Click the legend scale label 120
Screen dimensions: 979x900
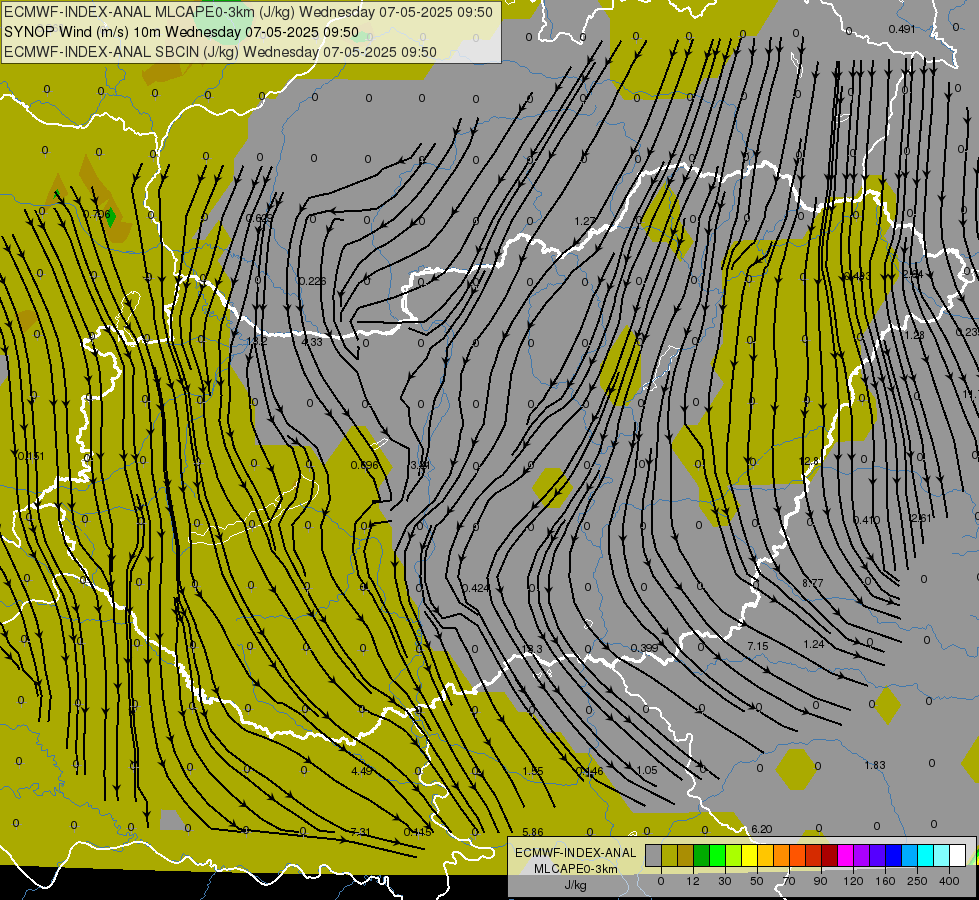853,881
